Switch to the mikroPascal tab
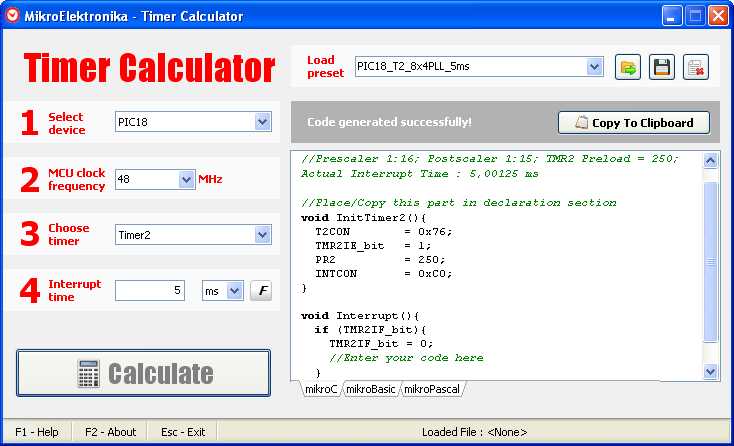 pyautogui.click(x=432, y=389)
